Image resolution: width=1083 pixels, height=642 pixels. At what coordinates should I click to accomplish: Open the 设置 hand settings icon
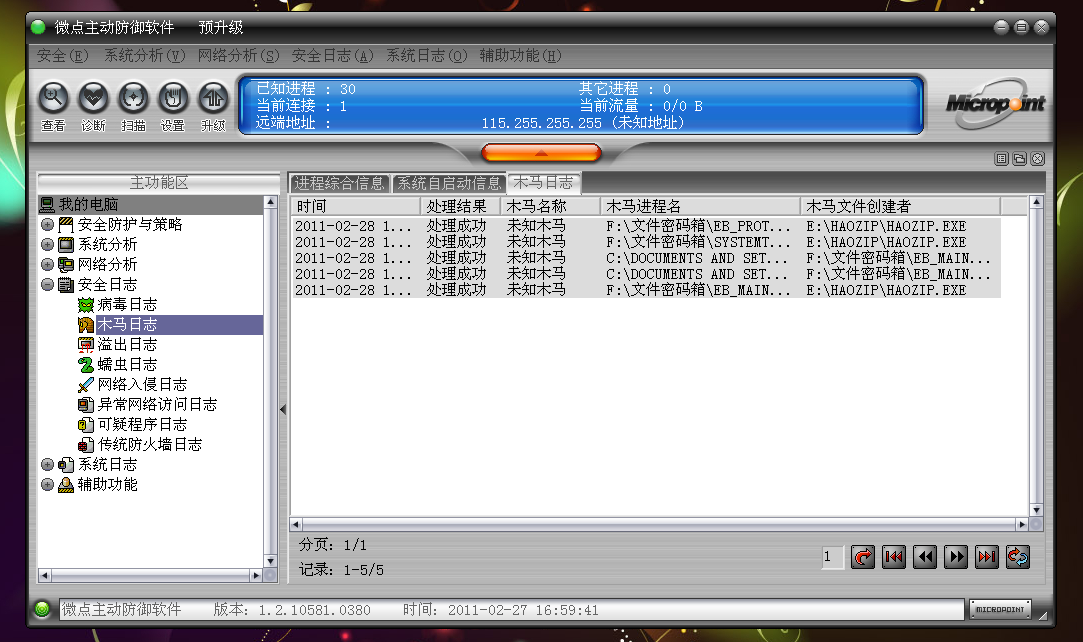pos(173,98)
